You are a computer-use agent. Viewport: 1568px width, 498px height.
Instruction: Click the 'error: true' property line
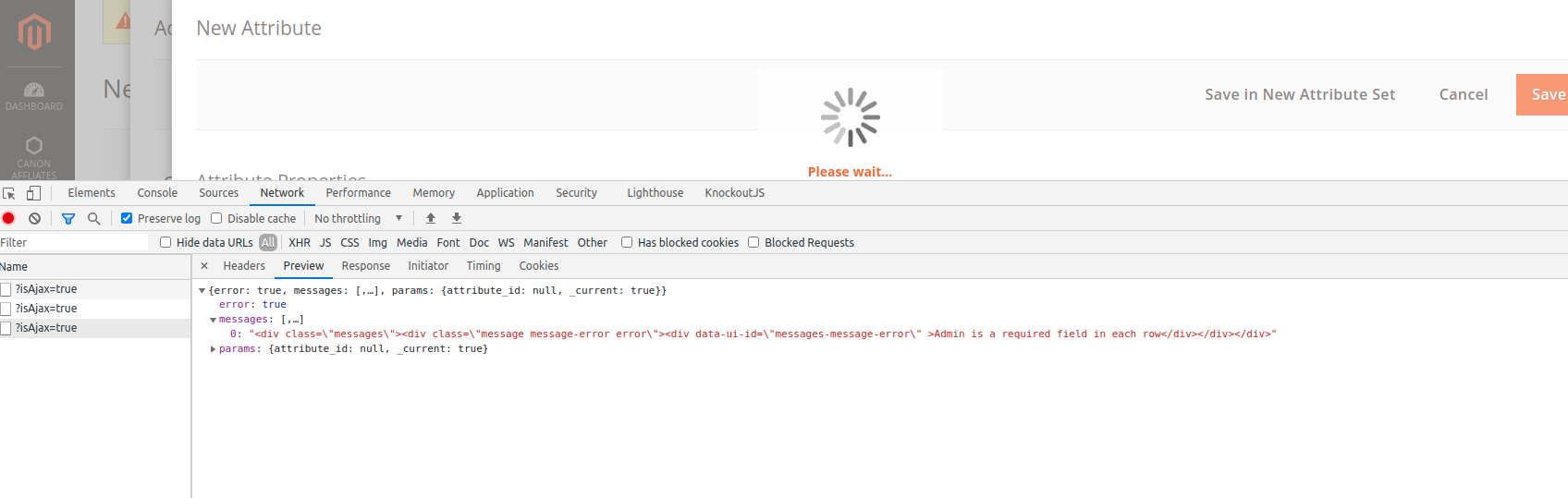(252, 305)
